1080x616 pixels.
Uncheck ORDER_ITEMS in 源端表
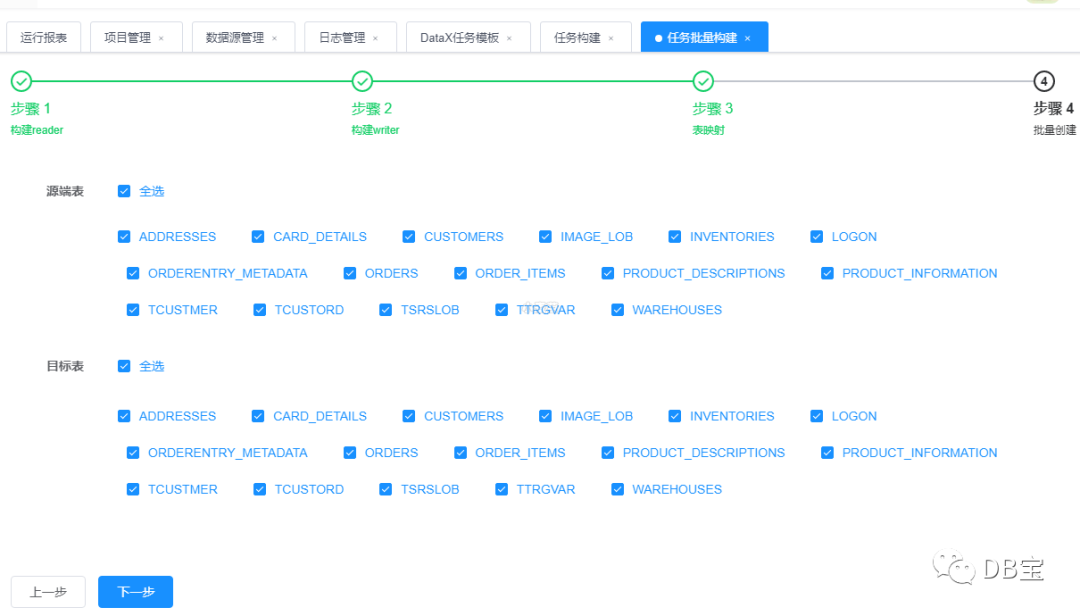pos(460,273)
